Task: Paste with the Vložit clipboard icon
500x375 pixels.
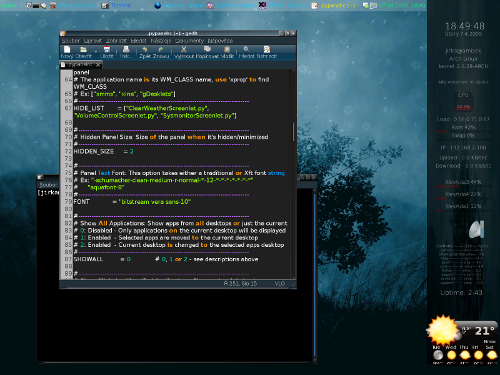Action: click(x=227, y=50)
